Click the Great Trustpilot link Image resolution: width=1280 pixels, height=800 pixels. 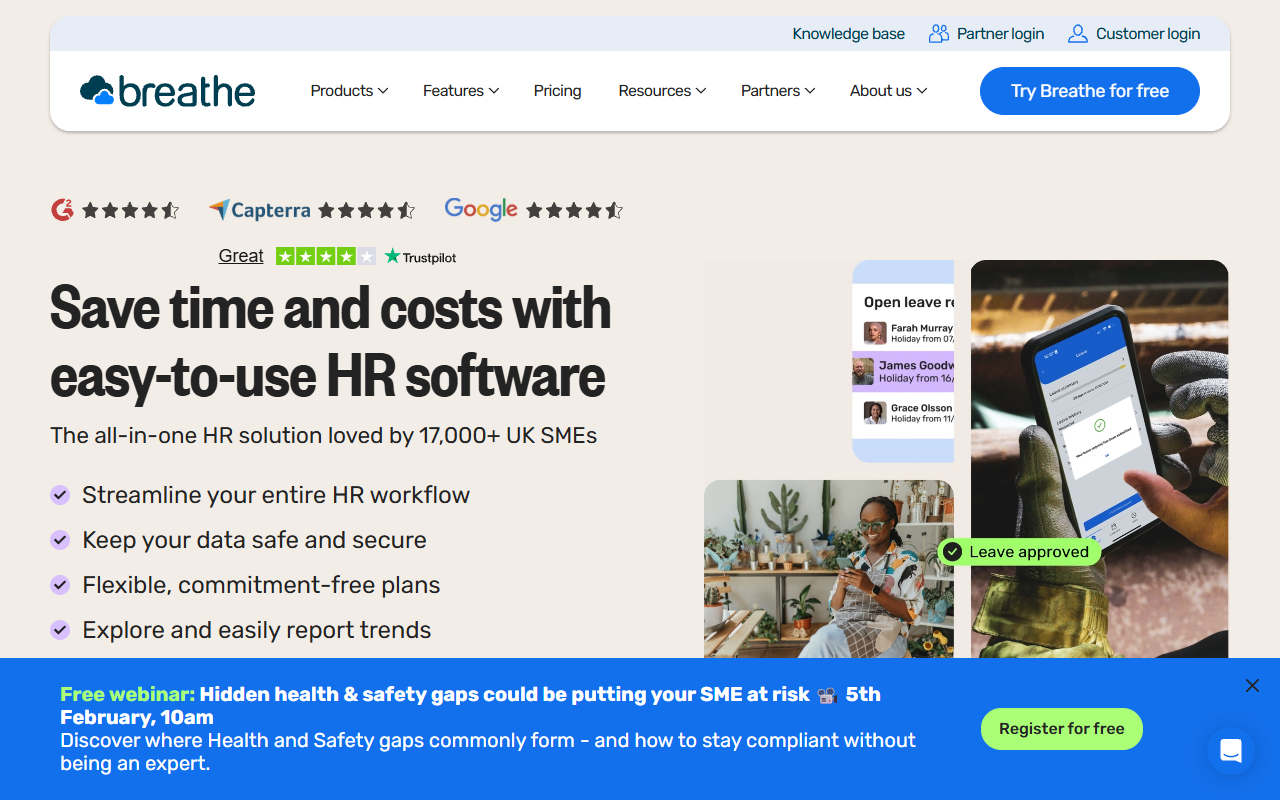[241, 256]
